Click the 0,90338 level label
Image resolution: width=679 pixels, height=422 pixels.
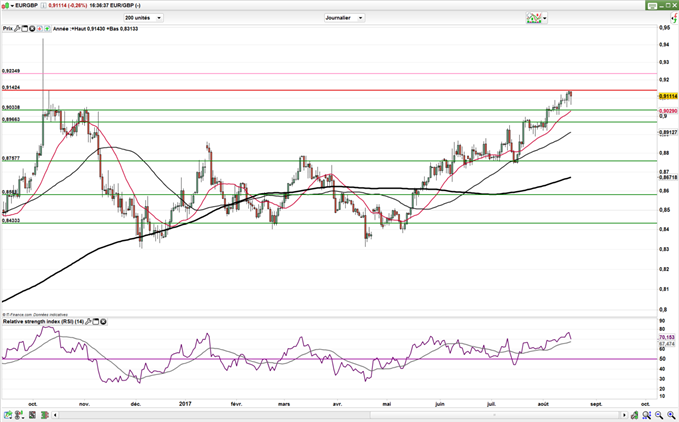(x=11, y=107)
